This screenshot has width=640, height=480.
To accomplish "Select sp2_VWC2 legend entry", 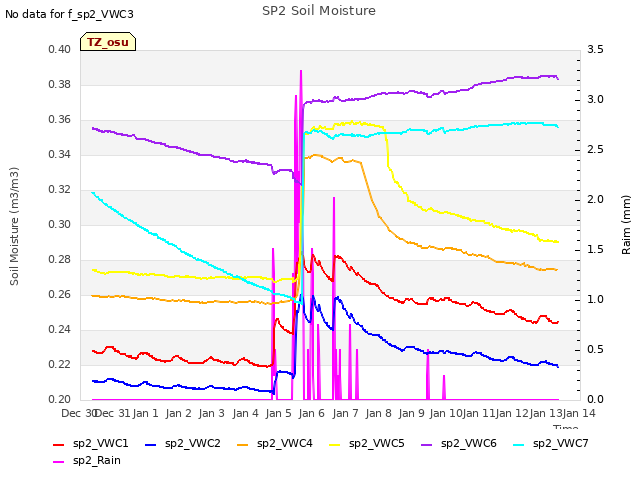I will (182, 443).
